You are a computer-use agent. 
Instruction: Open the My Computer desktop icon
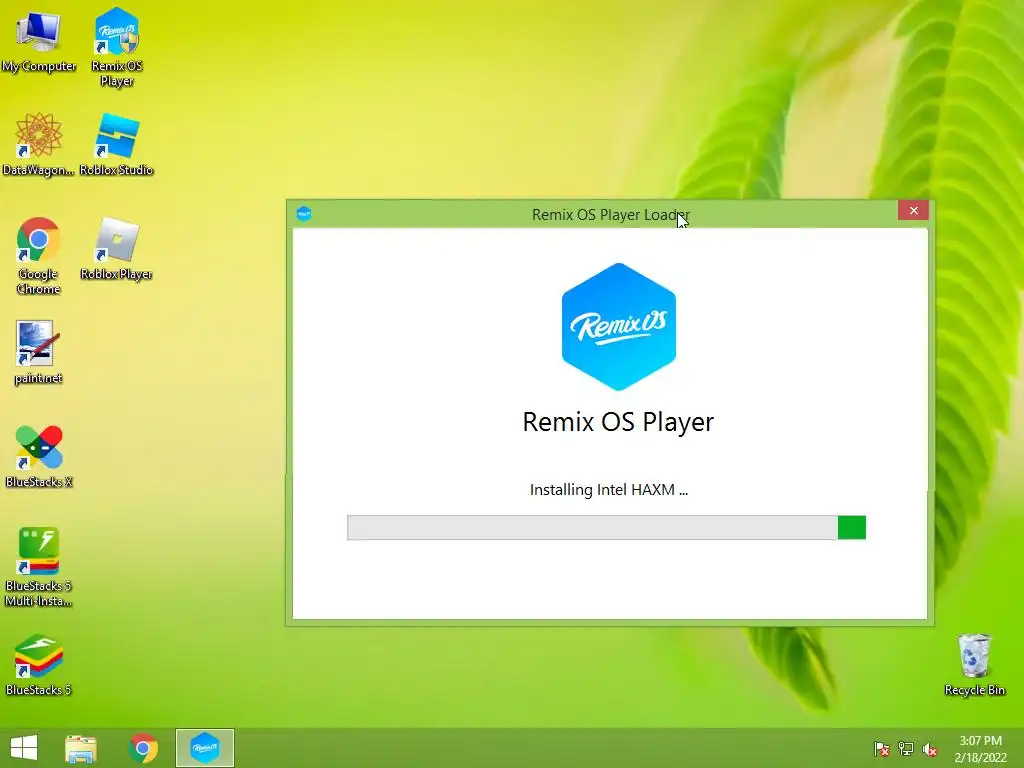point(39,40)
